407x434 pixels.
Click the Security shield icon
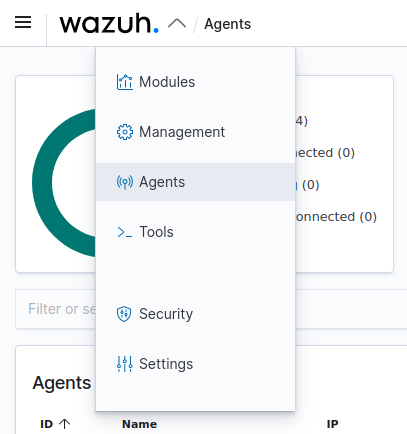tap(124, 314)
